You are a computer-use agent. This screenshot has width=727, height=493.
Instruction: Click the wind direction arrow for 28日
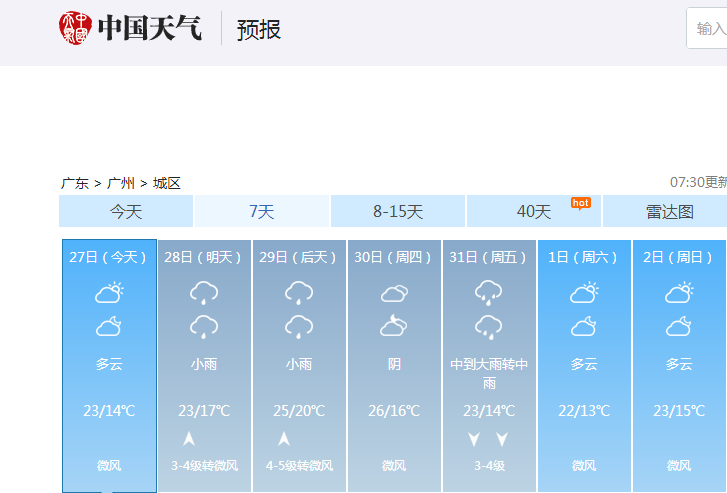coord(189,438)
